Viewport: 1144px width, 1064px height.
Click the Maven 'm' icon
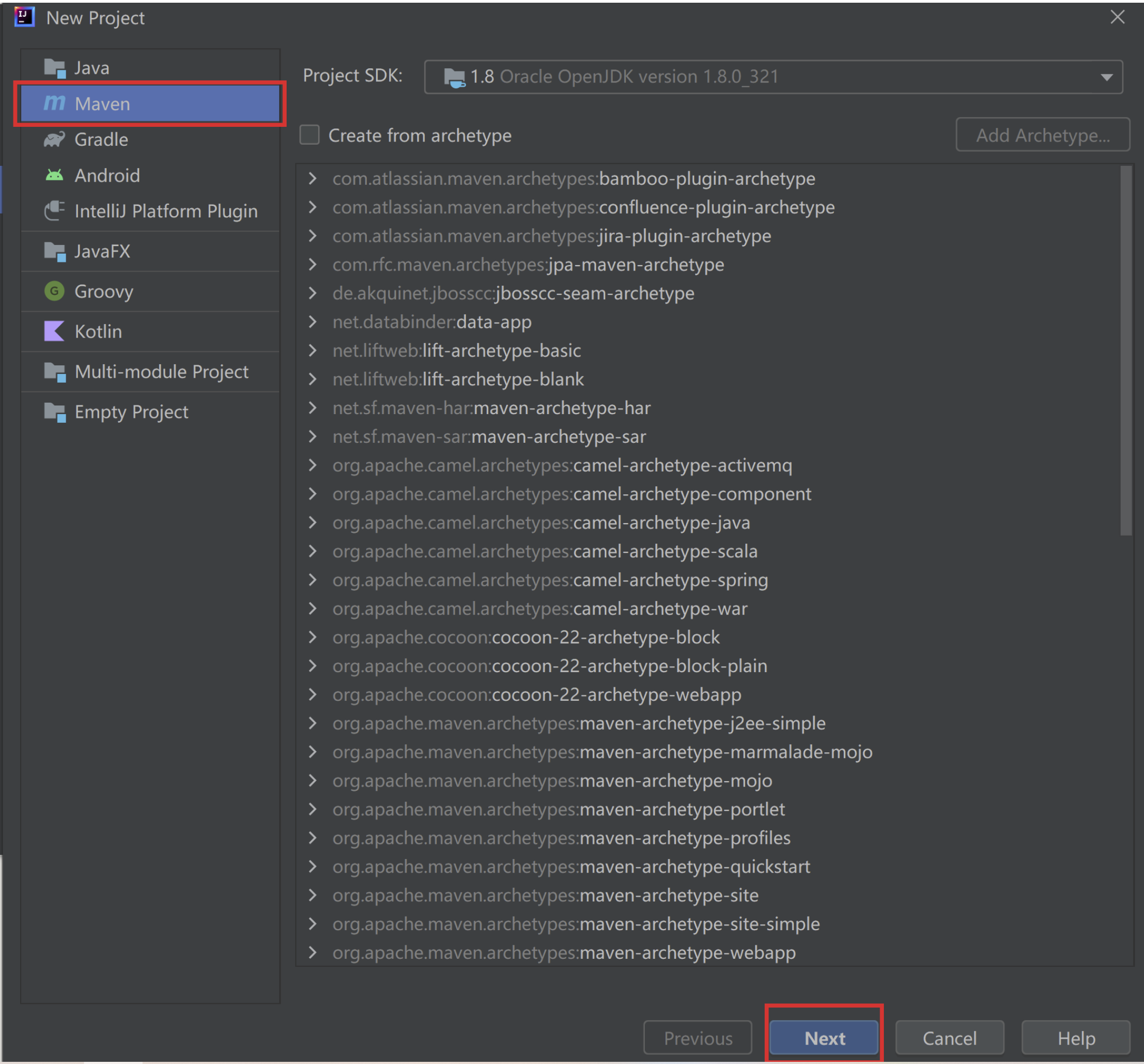pyautogui.click(x=55, y=103)
